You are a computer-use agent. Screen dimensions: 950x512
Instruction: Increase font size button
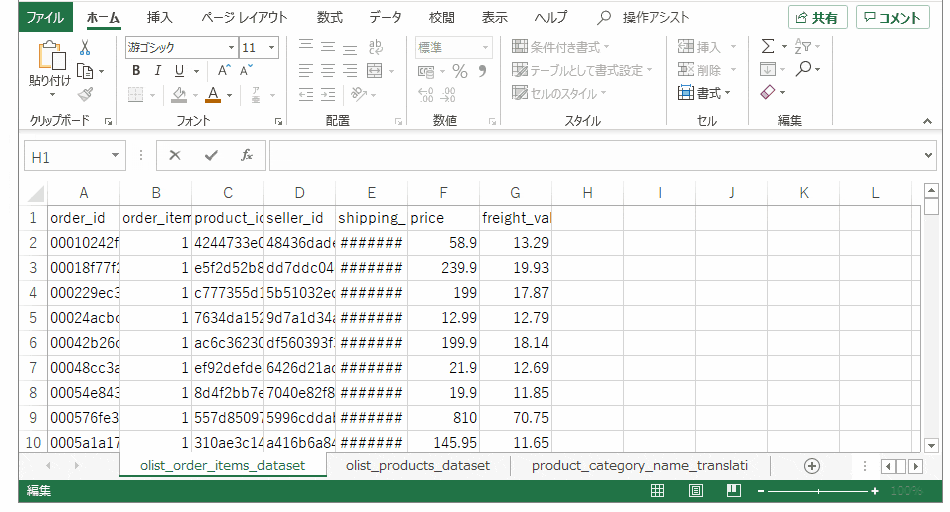tap(224, 71)
